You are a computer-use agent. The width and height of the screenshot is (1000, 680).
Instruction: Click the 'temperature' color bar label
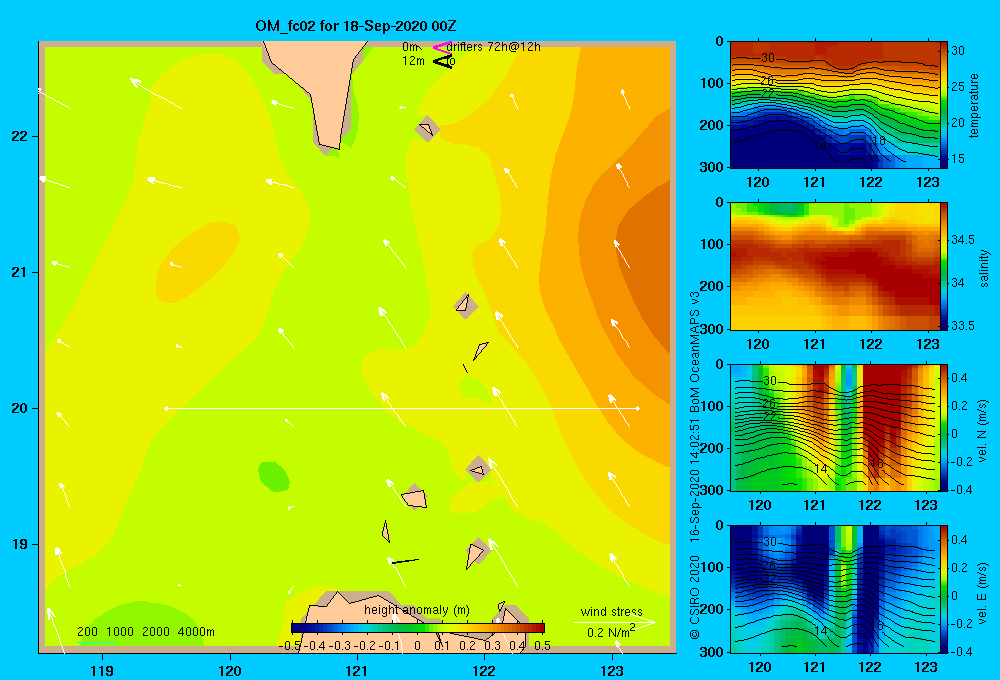tap(974, 105)
